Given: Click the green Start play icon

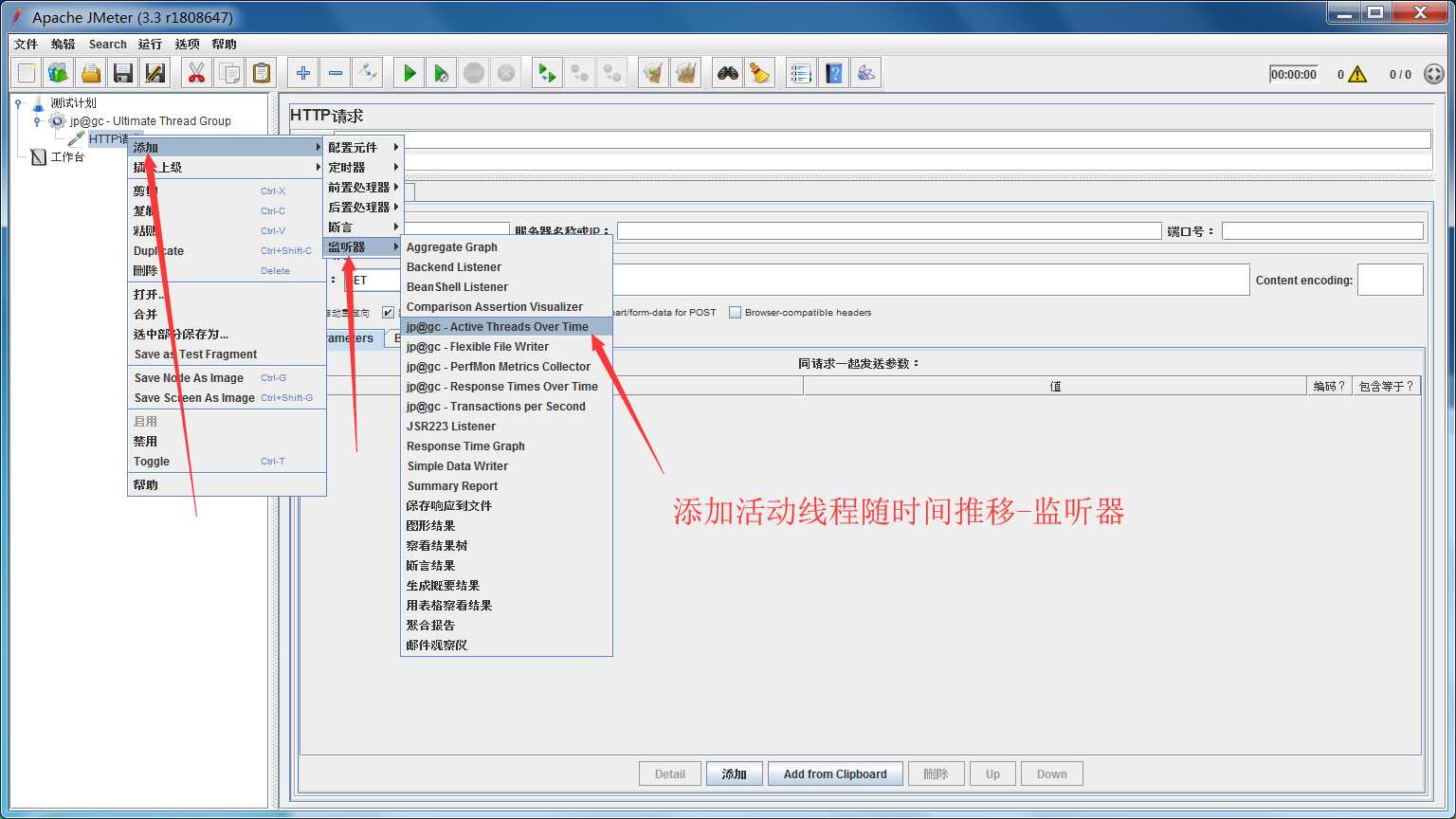Looking at the screenshot, I should click(x=409, y=73).
